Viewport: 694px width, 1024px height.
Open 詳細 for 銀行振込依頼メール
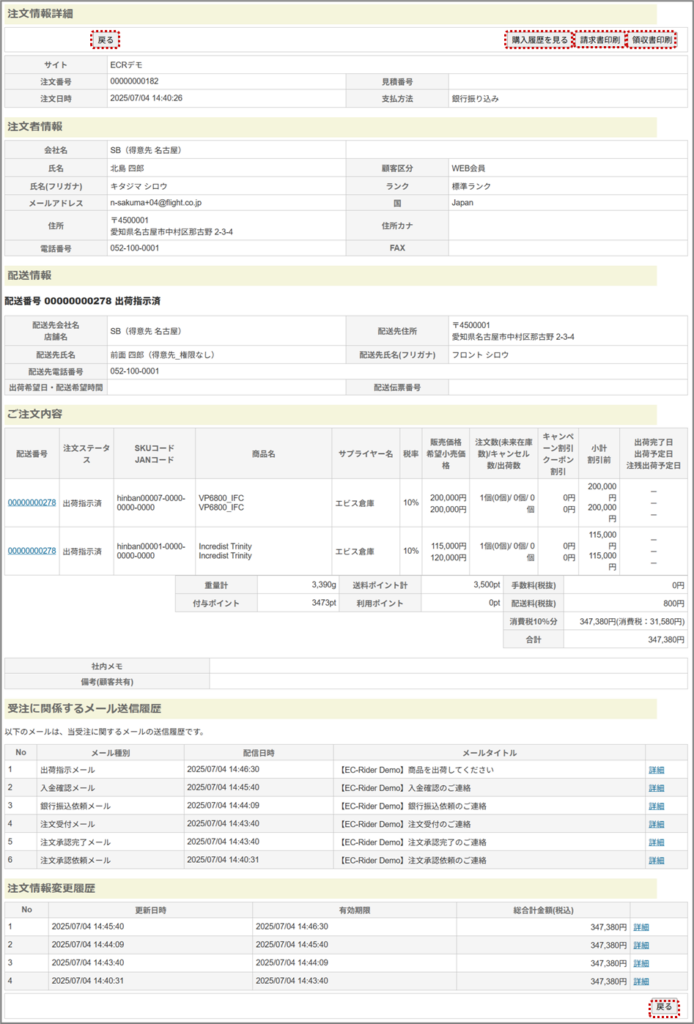pyautogui.click(x=656, y=806)
